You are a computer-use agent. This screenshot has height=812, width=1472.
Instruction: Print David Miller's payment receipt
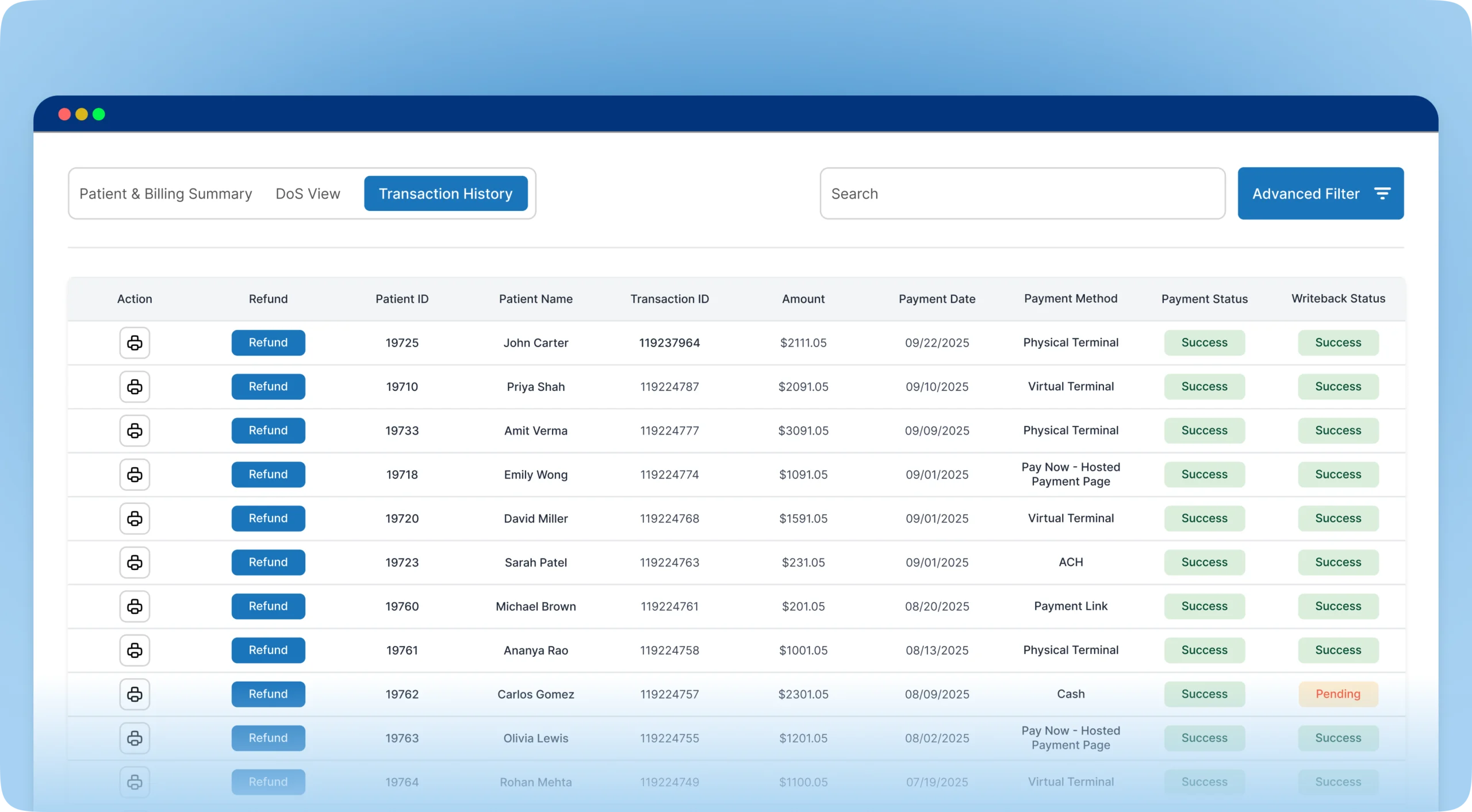[x=135, y=518]
